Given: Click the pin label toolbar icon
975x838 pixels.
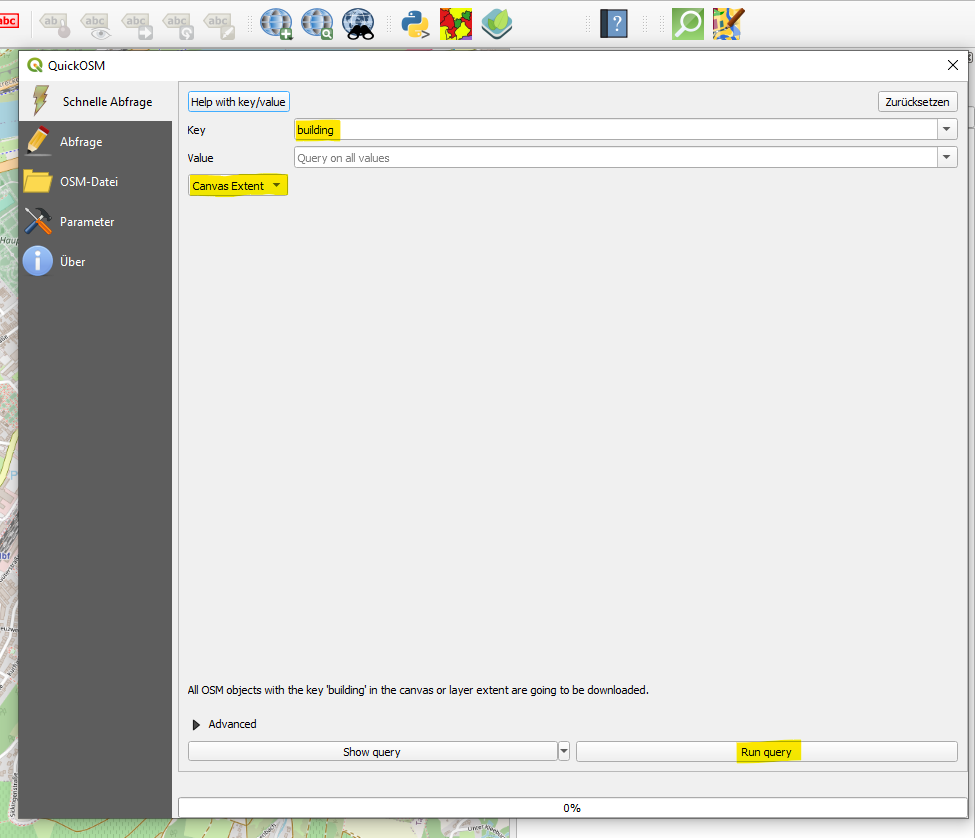Looking at the screenshot, I should coord(55,25).
